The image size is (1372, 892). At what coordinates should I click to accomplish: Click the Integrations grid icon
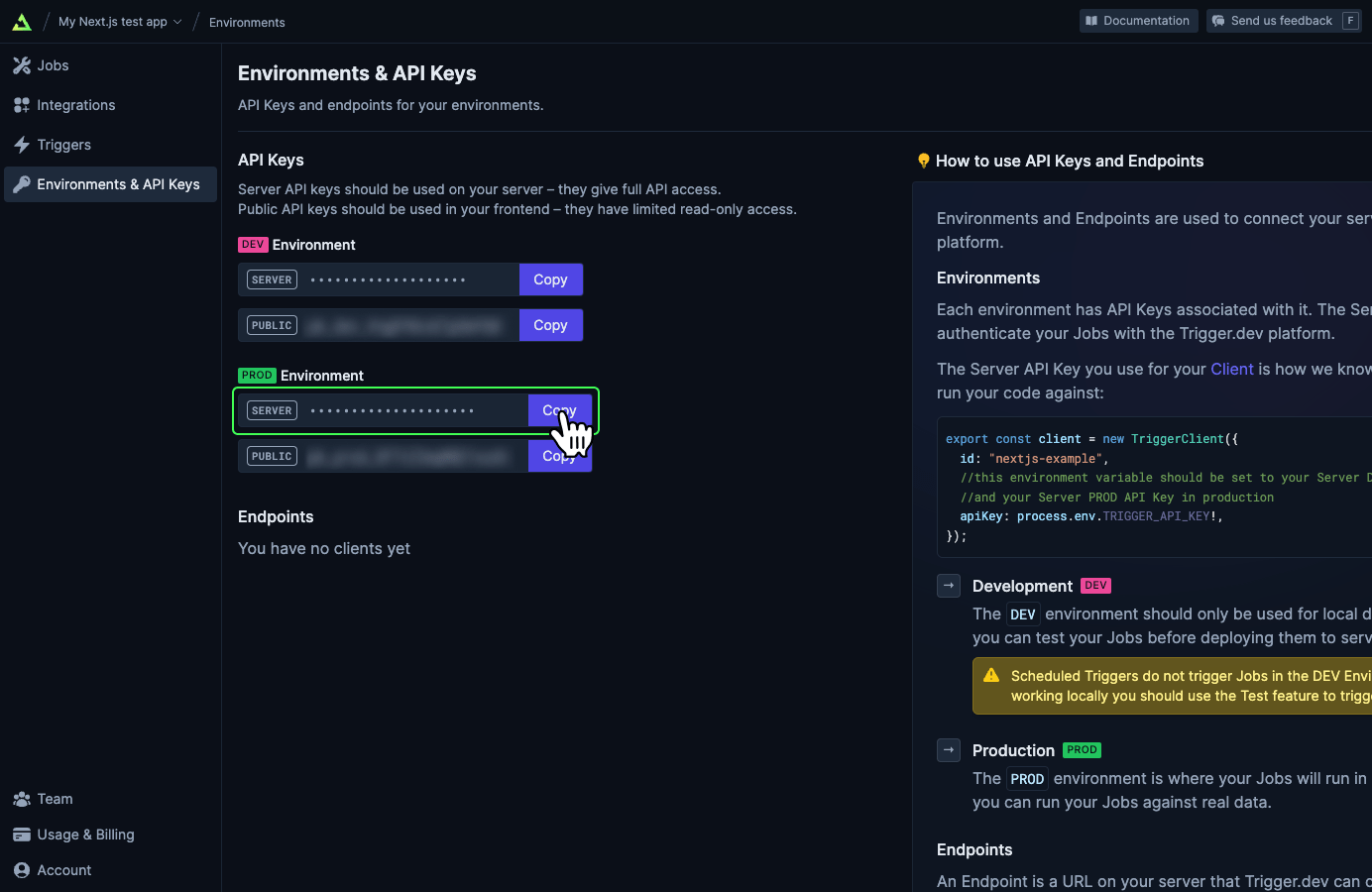(22, 105)
